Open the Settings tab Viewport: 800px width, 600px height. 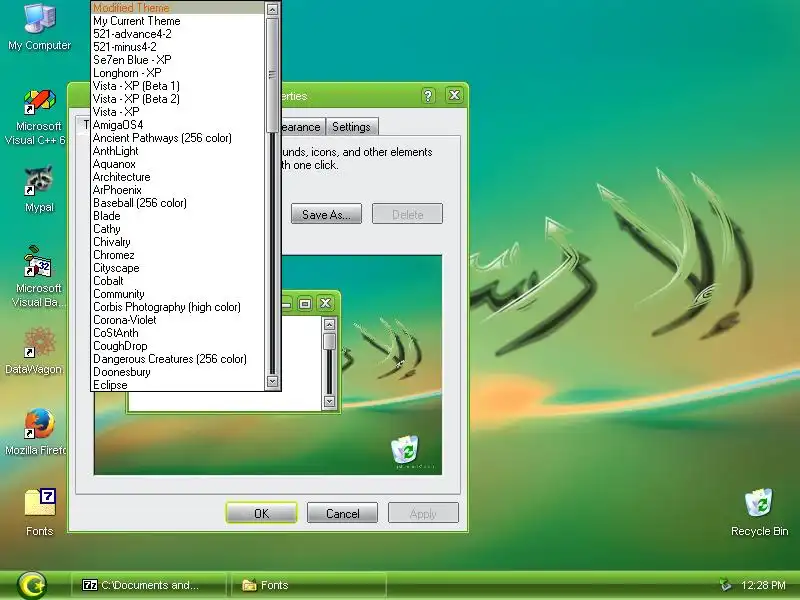[x=352, y=127]
